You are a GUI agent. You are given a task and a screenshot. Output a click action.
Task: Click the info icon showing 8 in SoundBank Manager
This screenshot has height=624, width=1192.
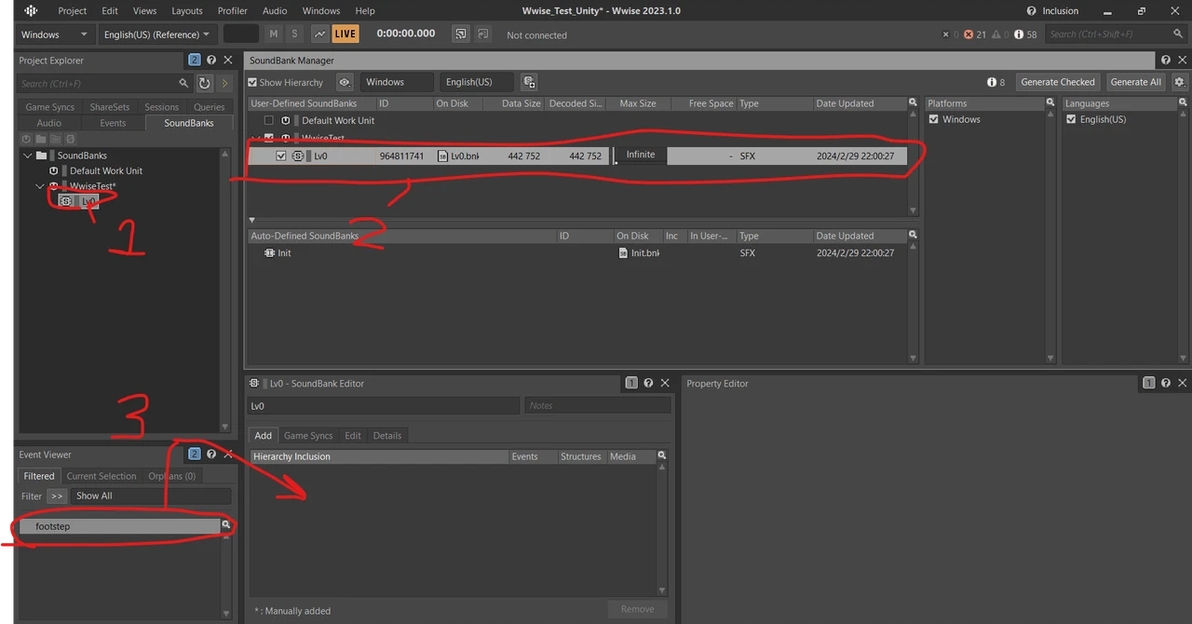[991, 82]
